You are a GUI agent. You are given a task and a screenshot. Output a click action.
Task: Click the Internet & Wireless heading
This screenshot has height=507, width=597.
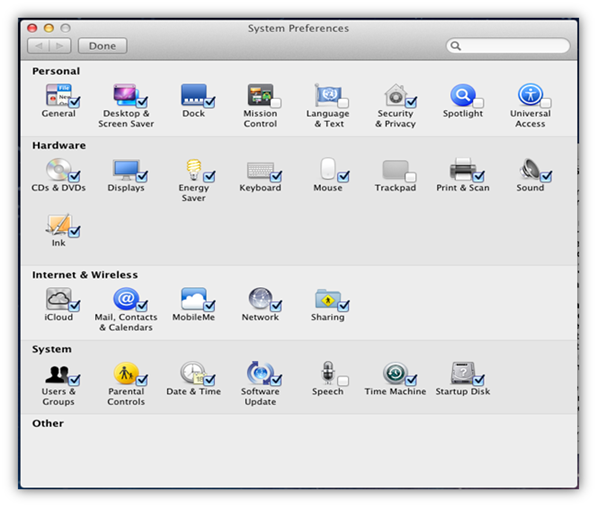tap(85, 275)
